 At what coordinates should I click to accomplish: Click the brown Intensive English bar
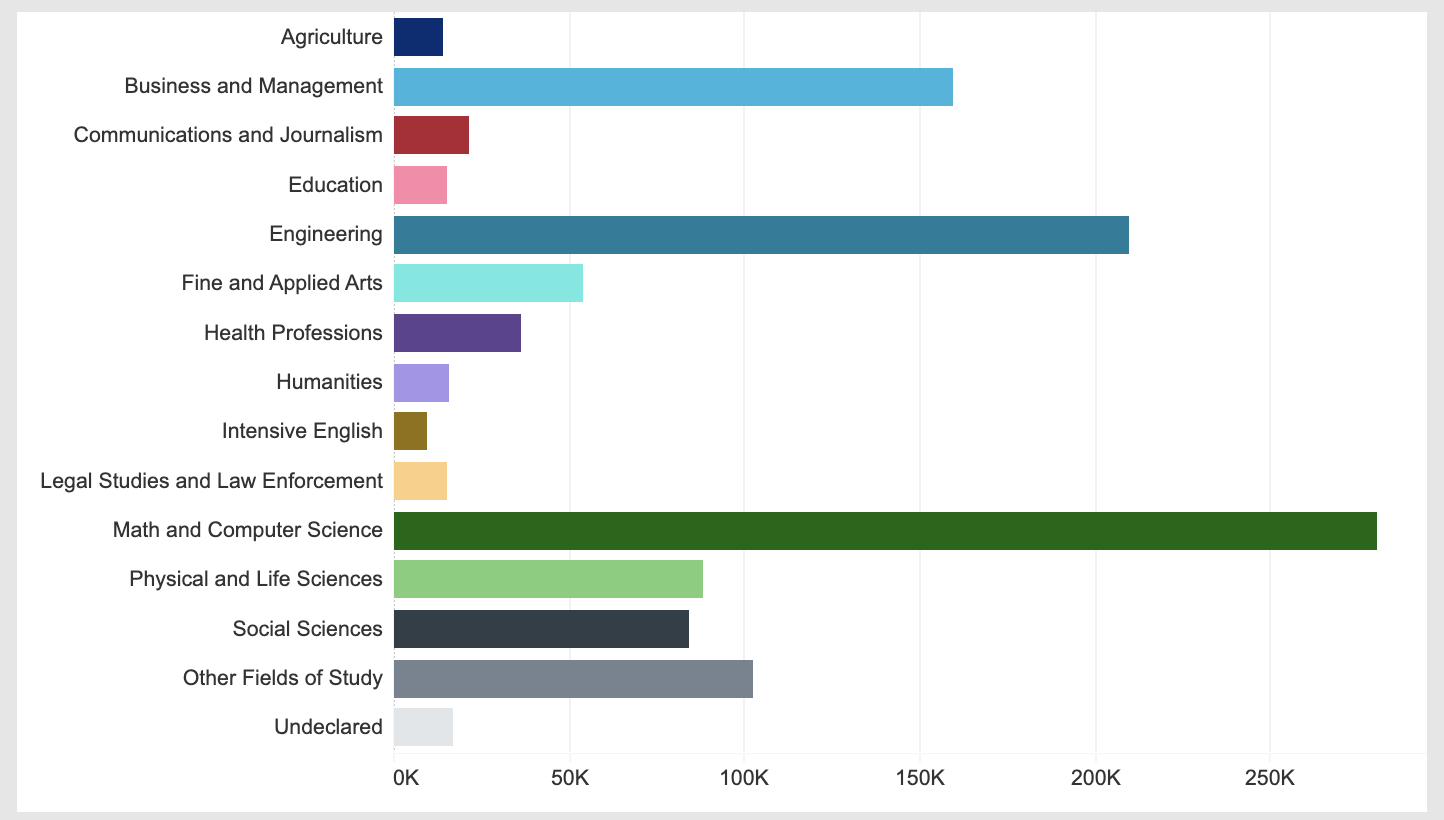coord(410,432)
